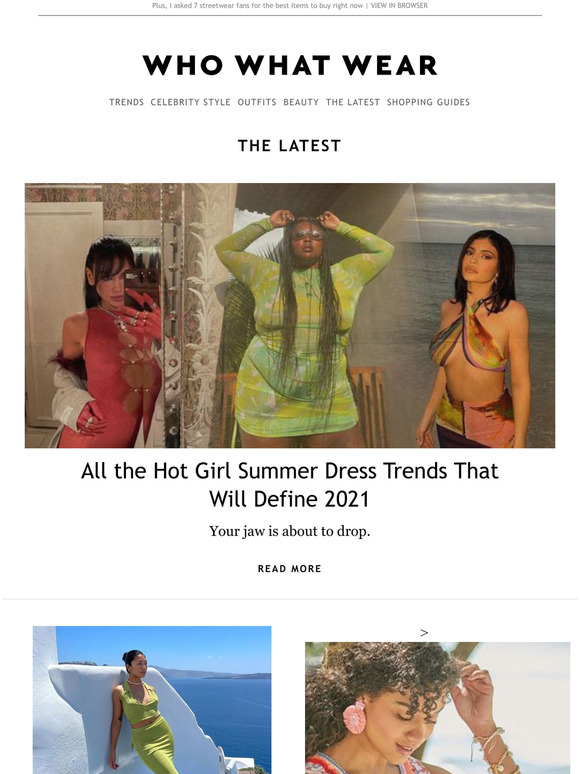Click View in Browser link
This screenshot has height=774, width=580.
pyautogui.click(x=399, y=6)
